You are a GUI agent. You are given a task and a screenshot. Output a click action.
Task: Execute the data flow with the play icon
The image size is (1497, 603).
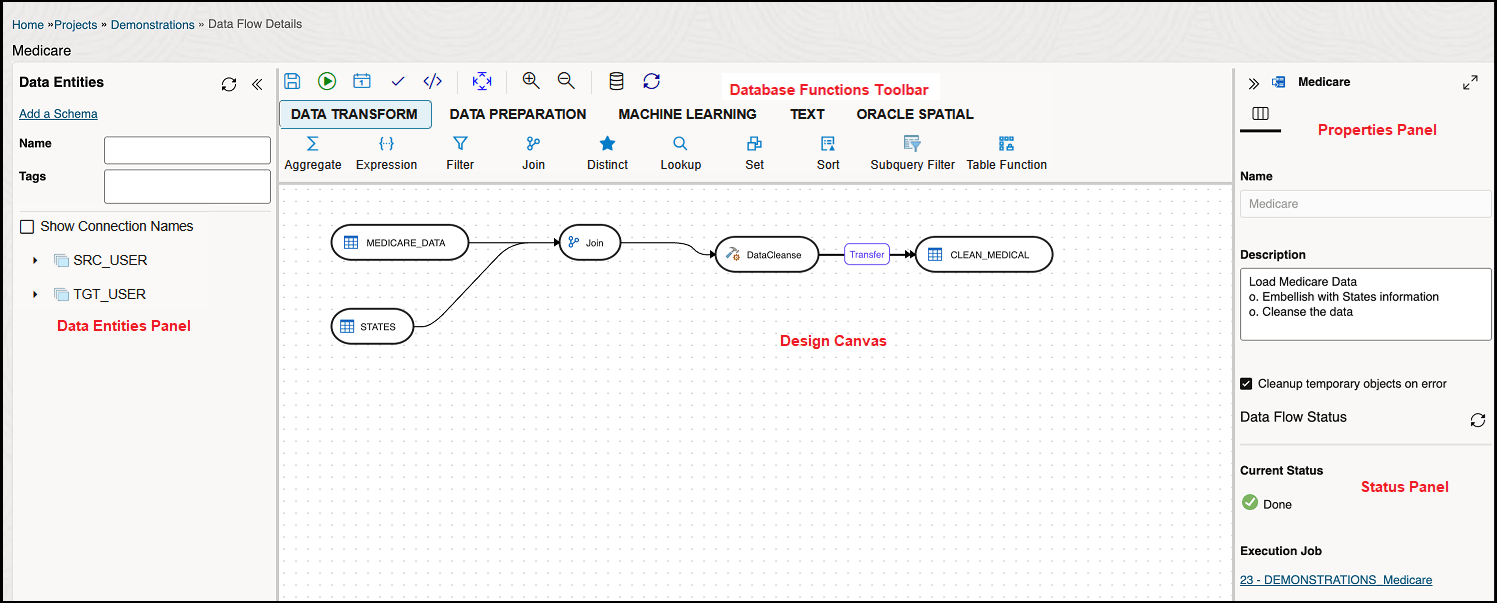(x=326, y=81)
